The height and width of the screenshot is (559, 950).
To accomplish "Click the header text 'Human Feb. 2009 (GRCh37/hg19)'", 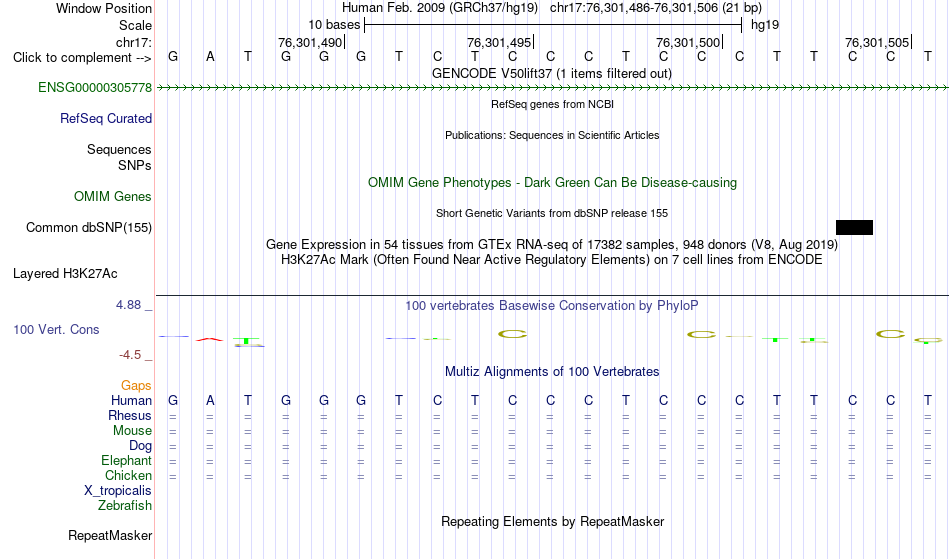I will point(440,8).
